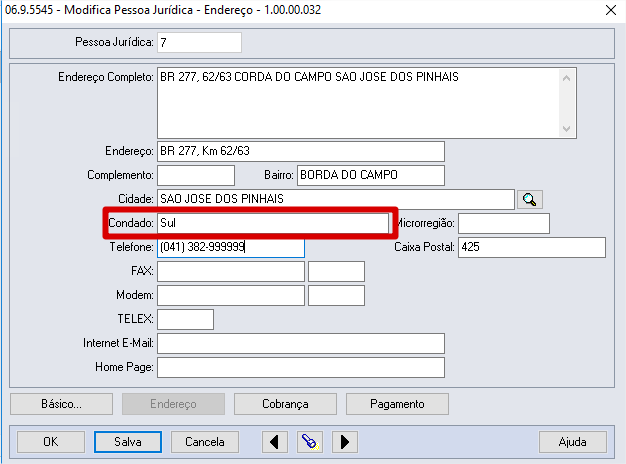This screenshot has width=626, height=464.
Task: Switch to the Pagamento section
Action: [397, 404]
